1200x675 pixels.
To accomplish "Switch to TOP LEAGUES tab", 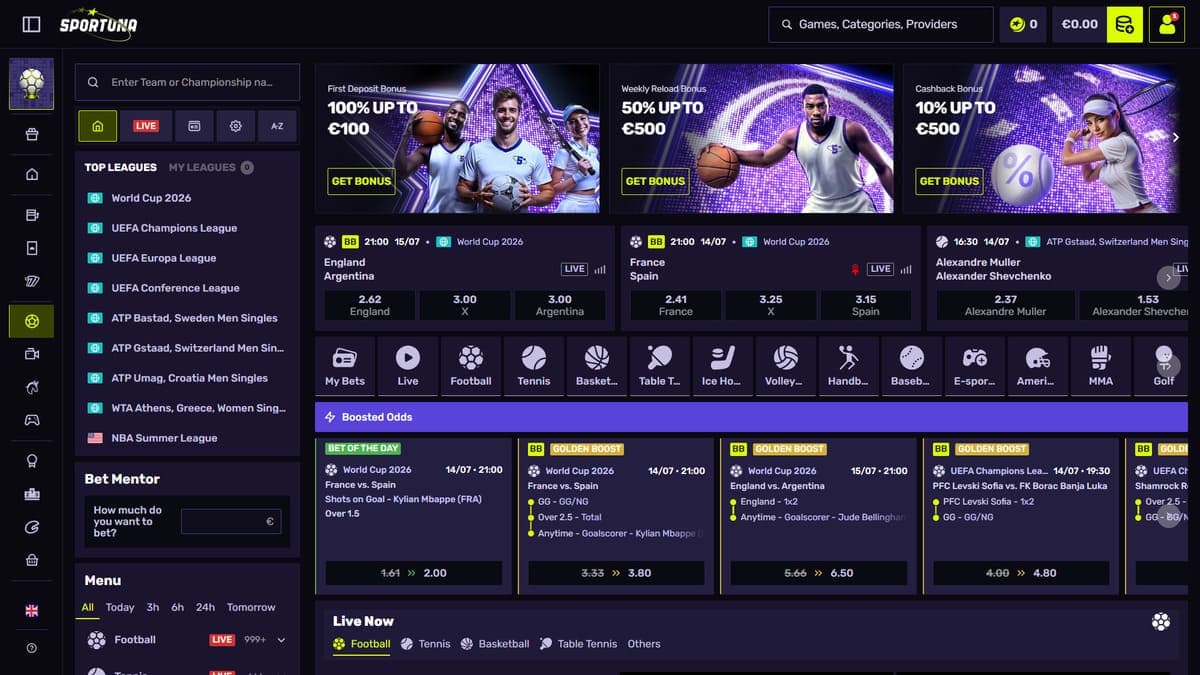I will (120, 167).
